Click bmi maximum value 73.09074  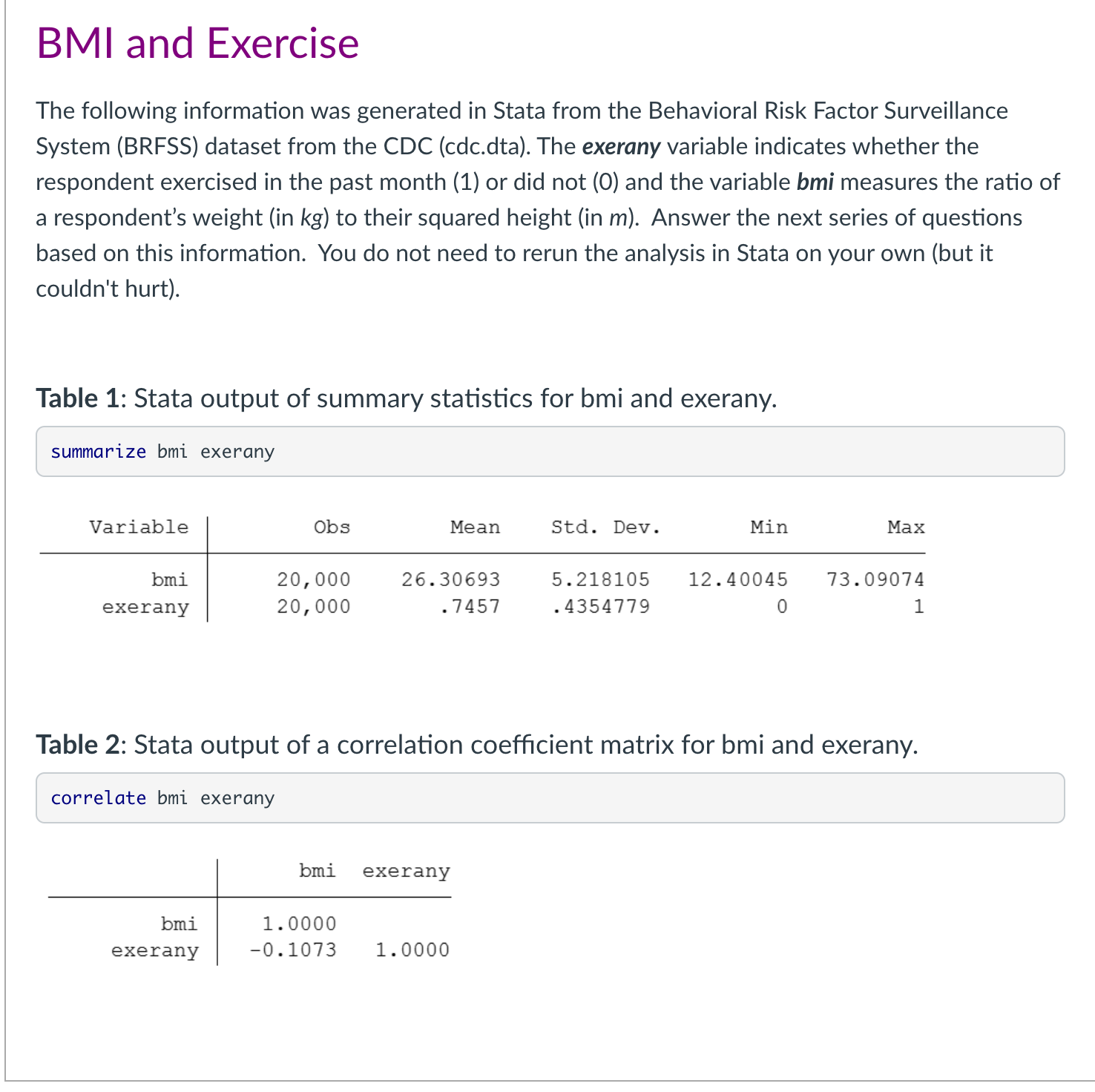pos(875,579)
